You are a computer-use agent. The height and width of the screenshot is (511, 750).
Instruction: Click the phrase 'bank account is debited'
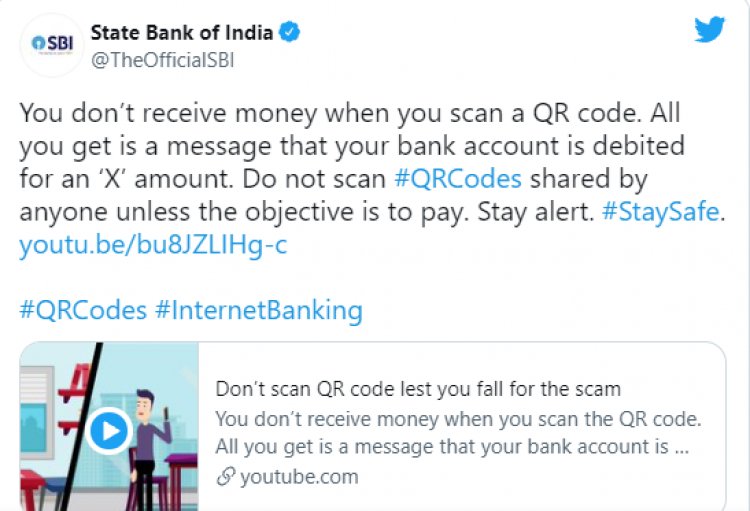[x=541, y=146]
